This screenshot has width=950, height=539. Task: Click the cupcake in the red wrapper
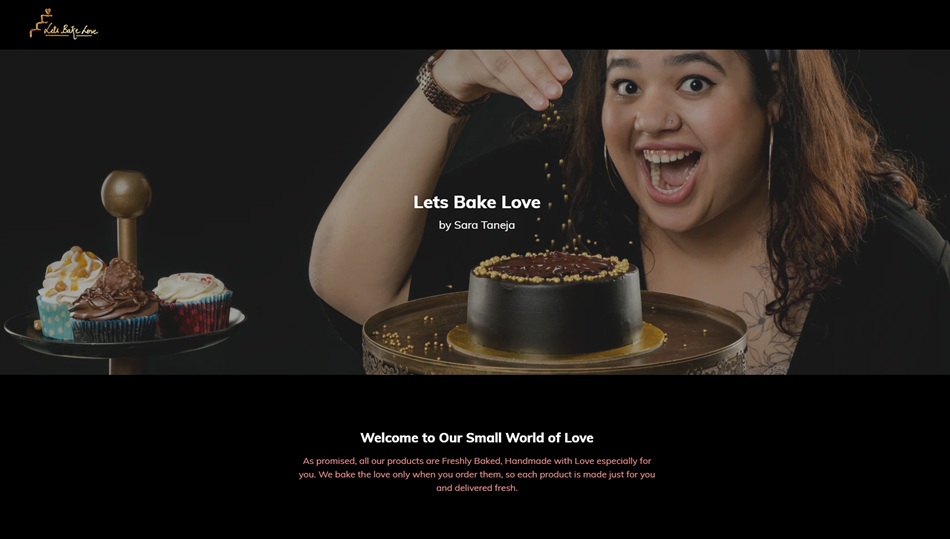point(194,303)
